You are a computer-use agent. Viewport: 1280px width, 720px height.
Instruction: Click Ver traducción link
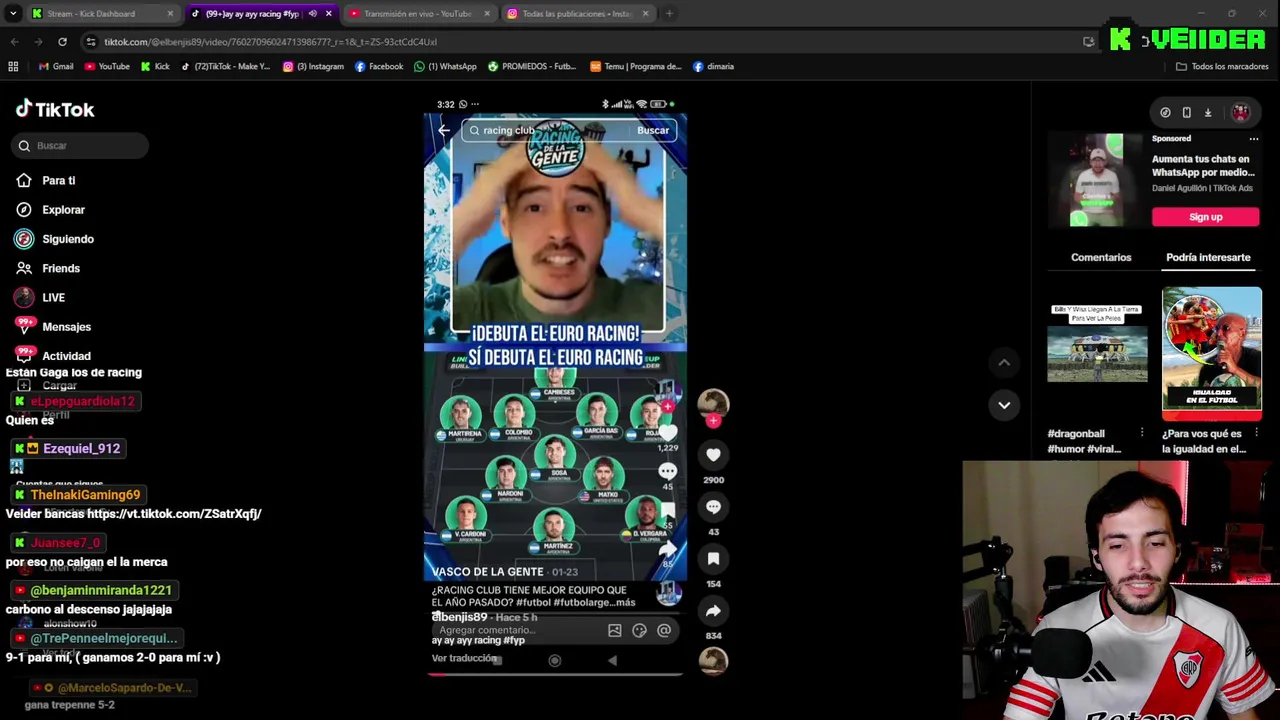[464, 659]
